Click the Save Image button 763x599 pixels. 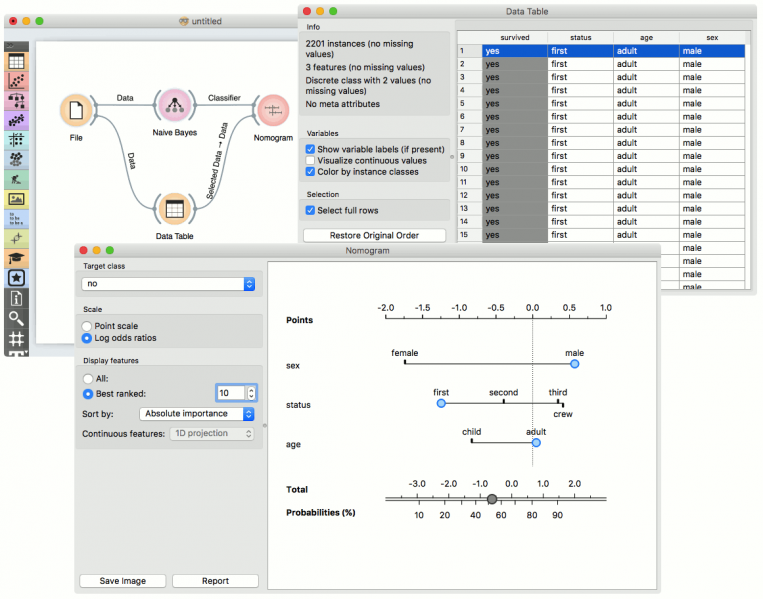tap(122, 581)
